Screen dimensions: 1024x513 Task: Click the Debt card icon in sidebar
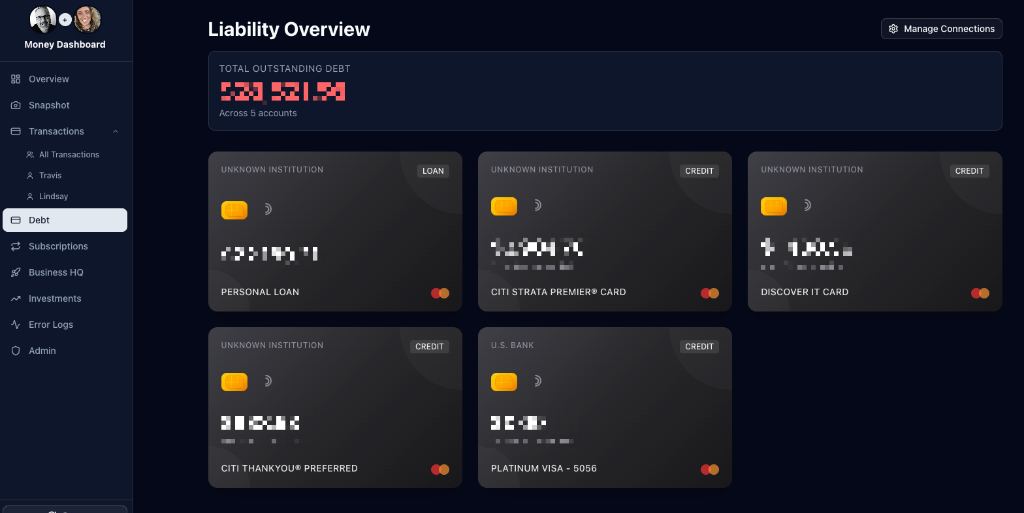coord(16,220)
